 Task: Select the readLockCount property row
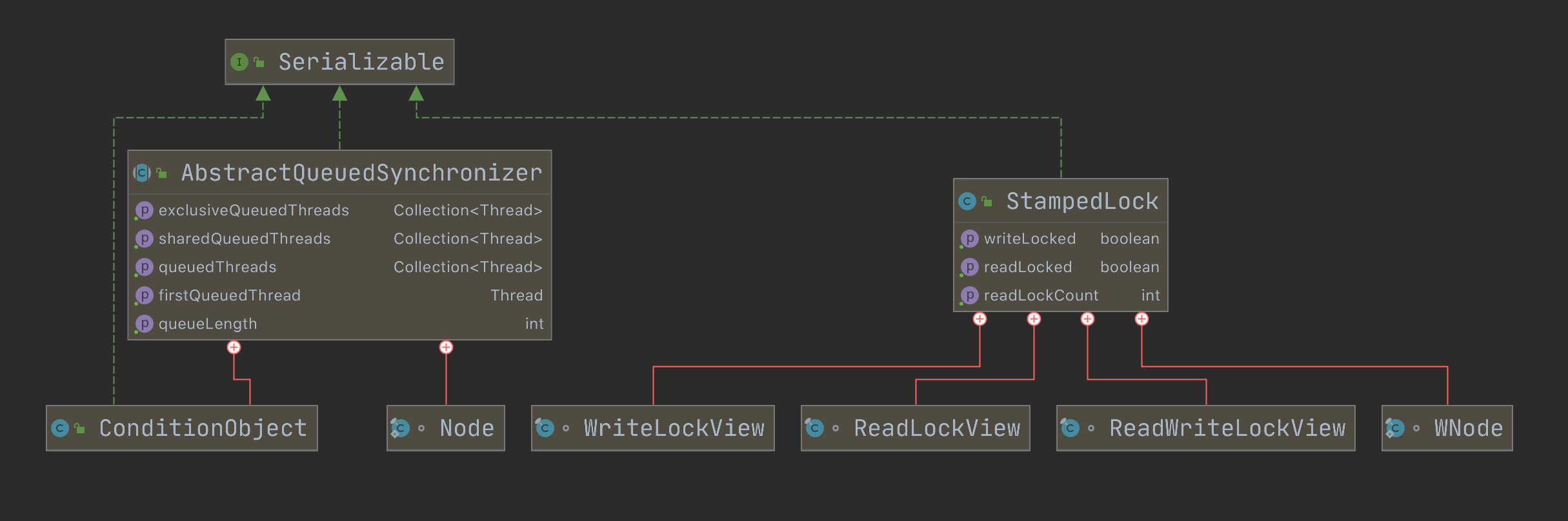(1061, 296)
